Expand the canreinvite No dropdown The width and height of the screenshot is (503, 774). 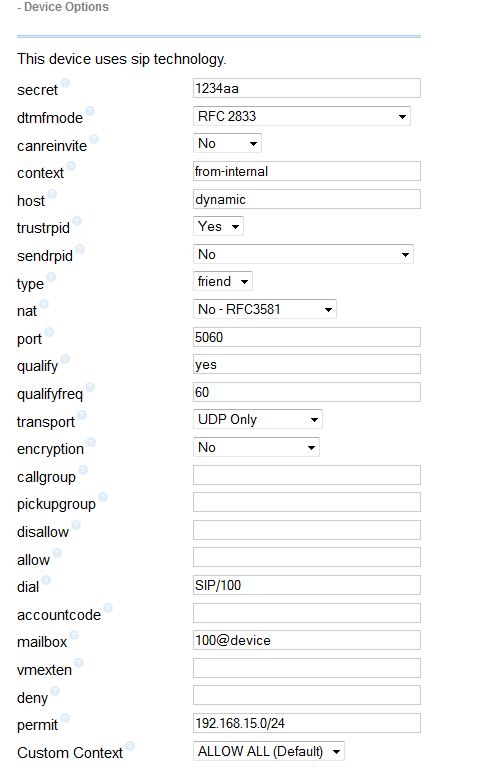pyautogui.click(x=227, y=144)
